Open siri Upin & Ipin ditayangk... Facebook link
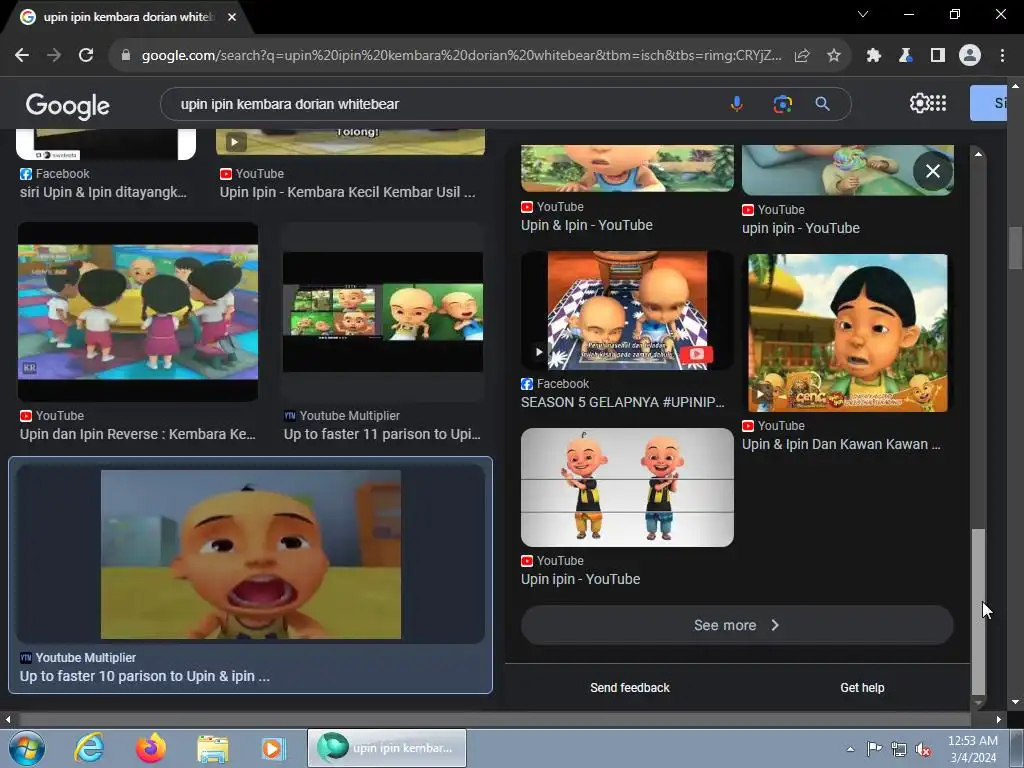The width and height of the screenshot is (1024, 768). point(103,192)
